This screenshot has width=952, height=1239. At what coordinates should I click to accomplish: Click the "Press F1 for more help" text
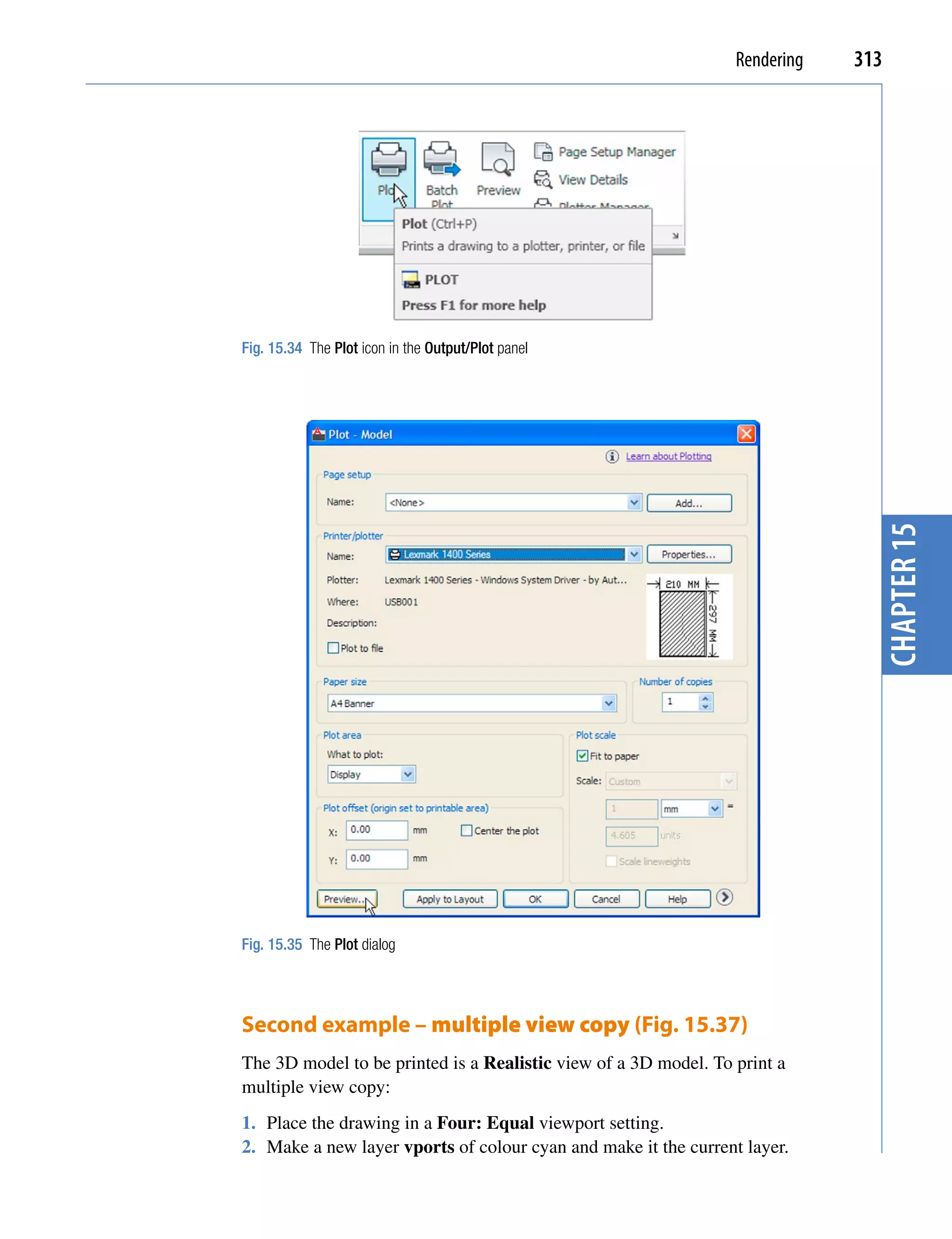474,305
